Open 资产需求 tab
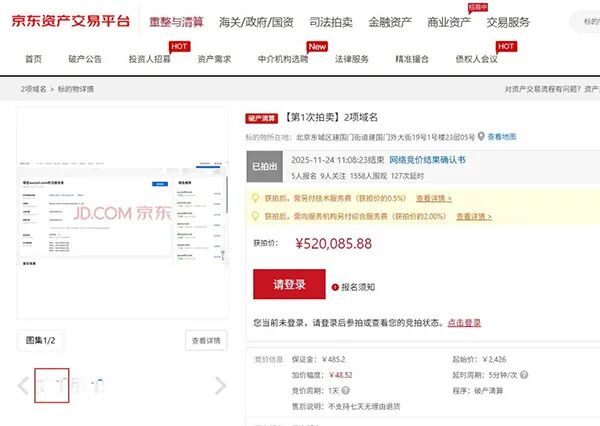Image resolution: width=600 pixels, height=426 pixels. 214,59
